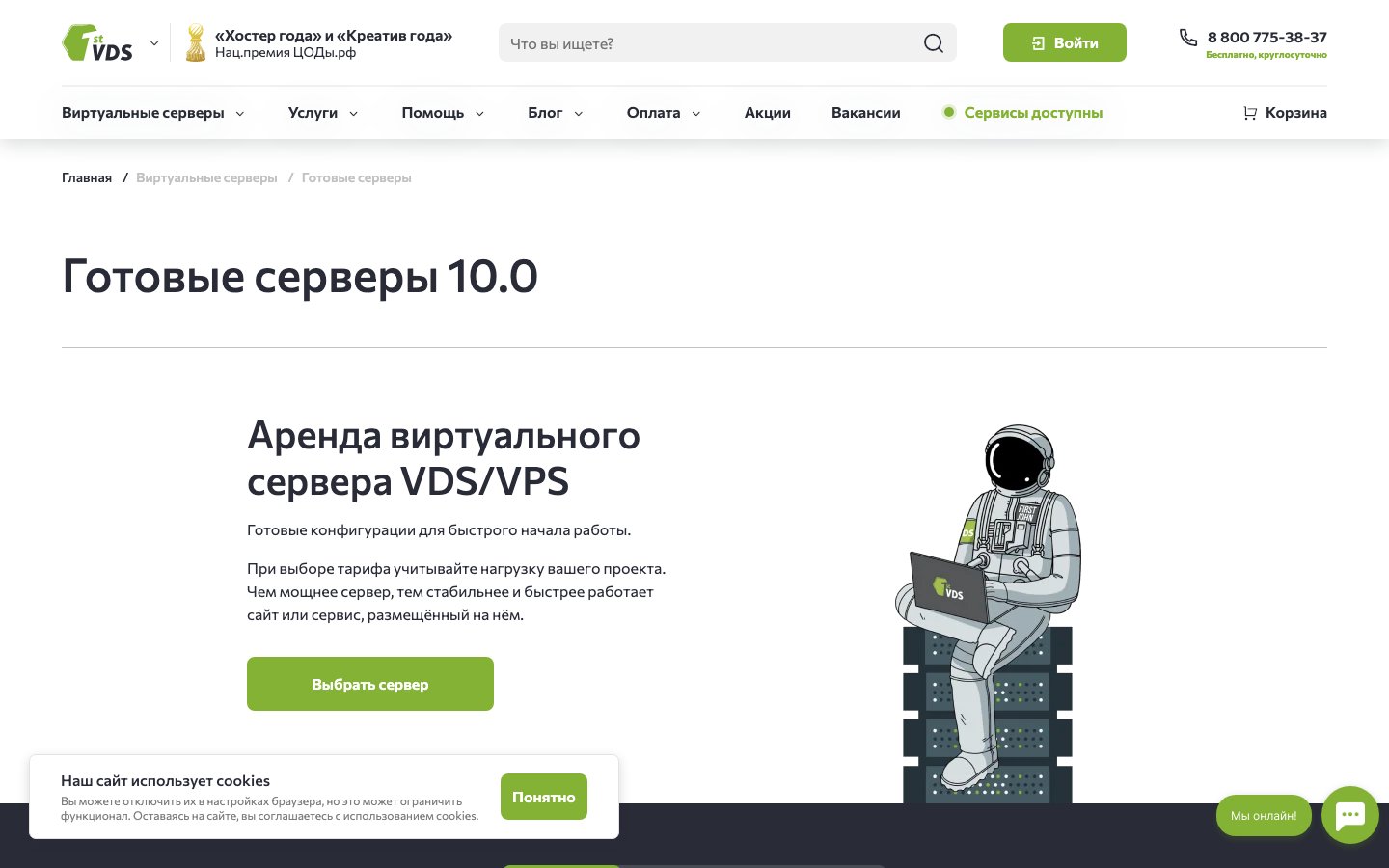Click the Мы онлайн! chat label

[1264, 816]
